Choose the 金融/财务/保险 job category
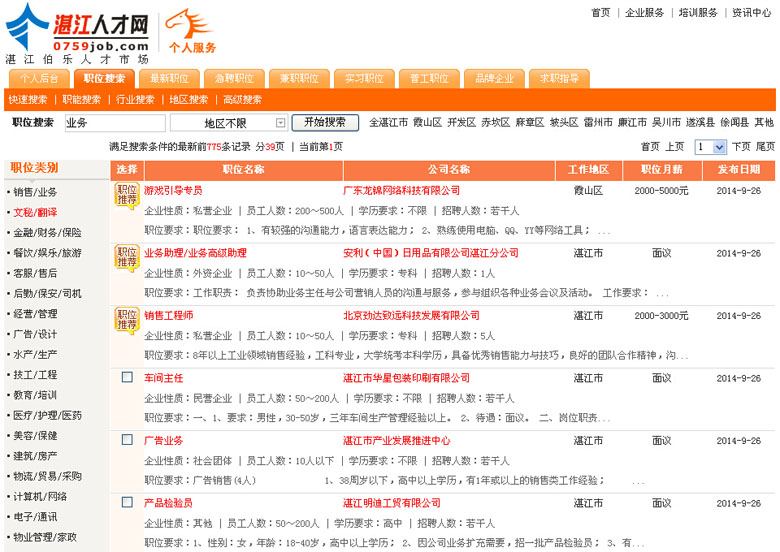 [47, 232]
